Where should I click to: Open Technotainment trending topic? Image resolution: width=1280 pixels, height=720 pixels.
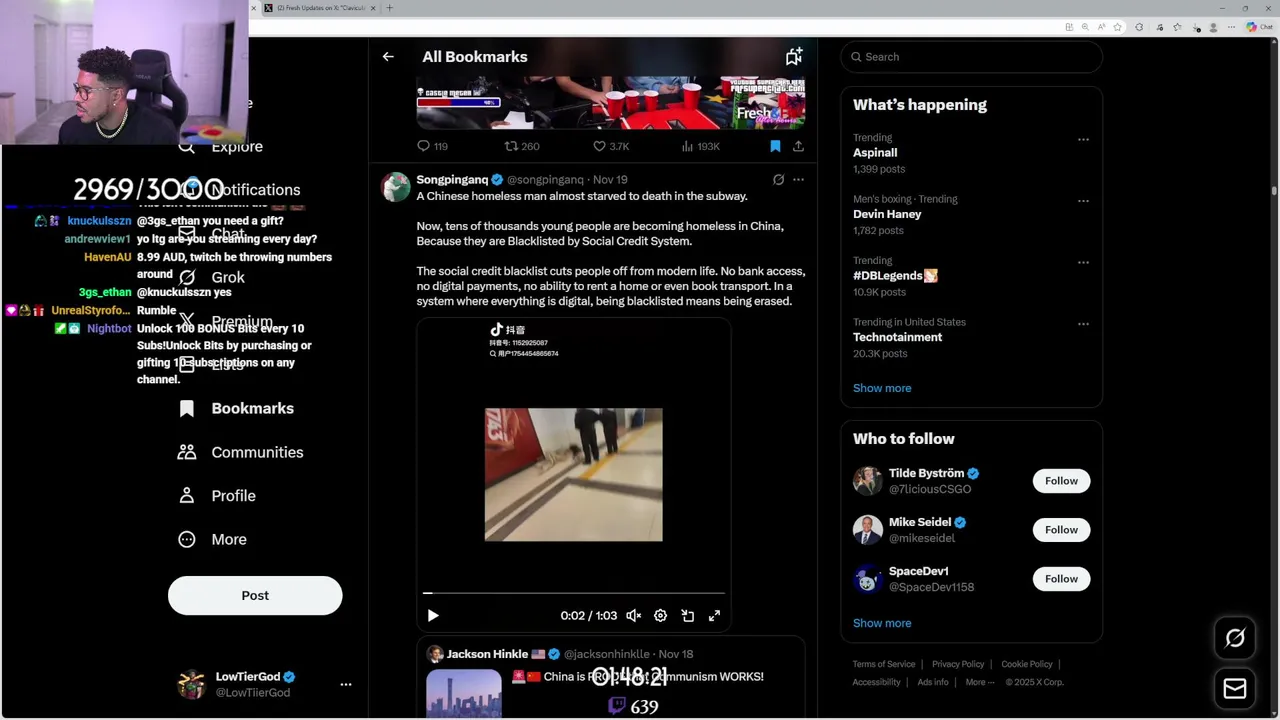point(897,337)
